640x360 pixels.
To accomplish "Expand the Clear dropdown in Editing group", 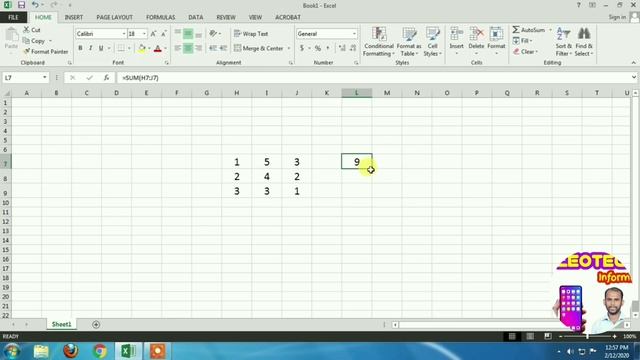I will pos(537,52).
